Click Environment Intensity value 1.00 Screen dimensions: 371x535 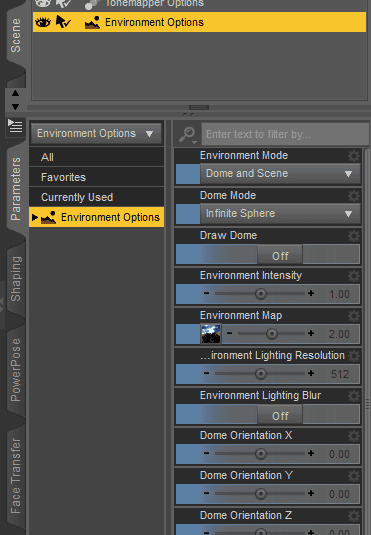click(339, 294)
